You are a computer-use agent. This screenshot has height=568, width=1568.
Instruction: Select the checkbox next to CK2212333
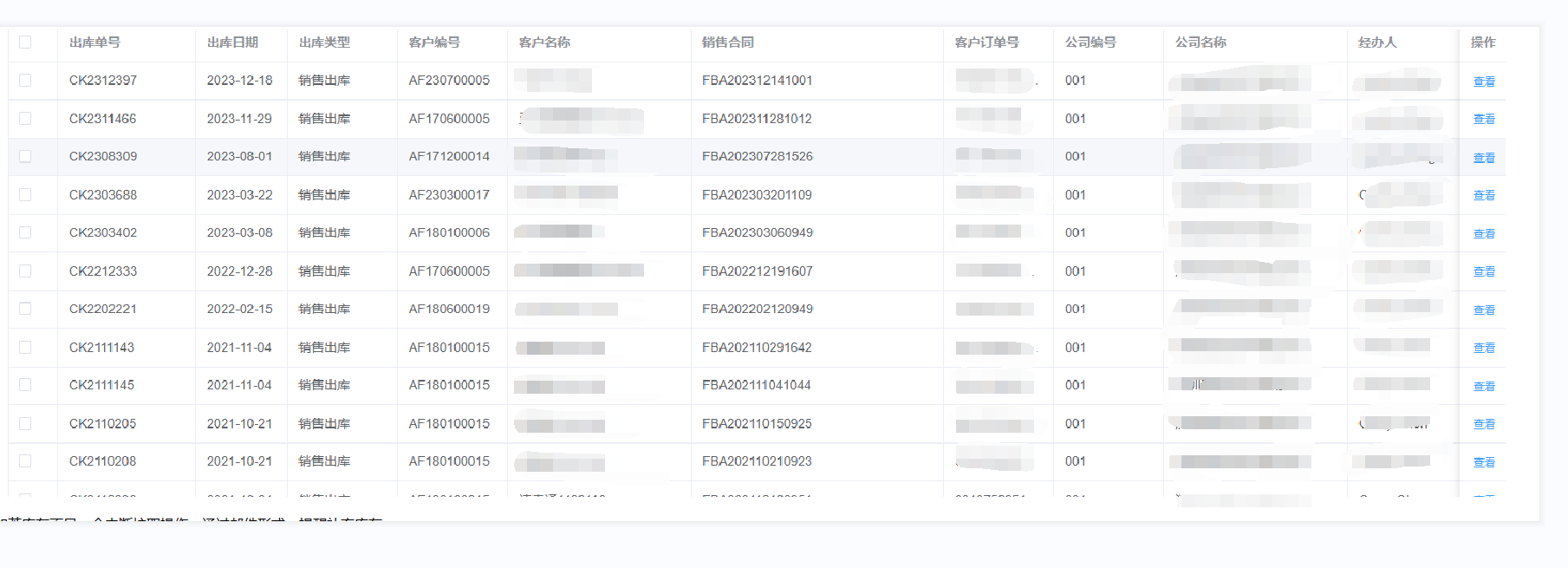point(25,271)
